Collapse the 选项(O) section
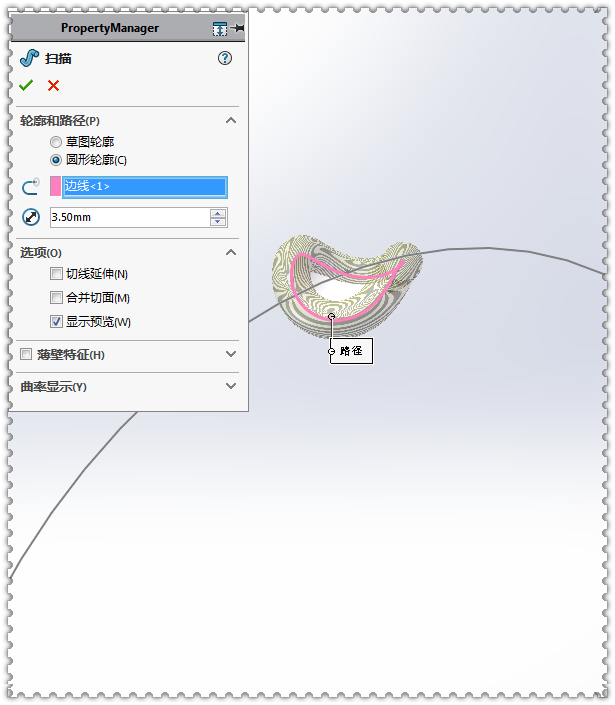Screen dimensions: 615x705 coord(231,252)
